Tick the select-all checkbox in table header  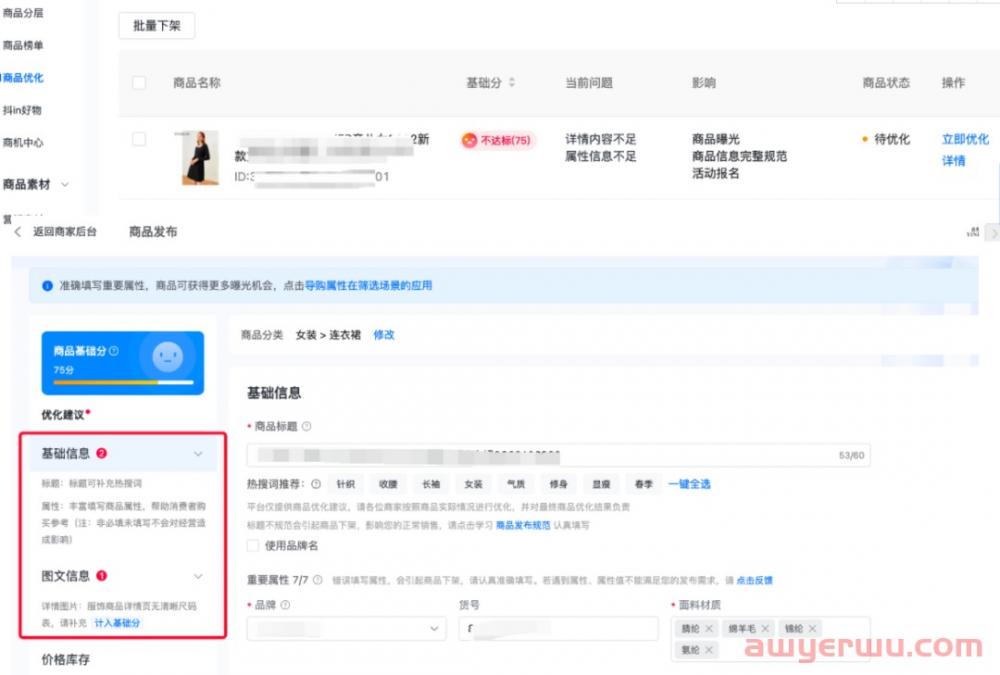pos(139,83)
